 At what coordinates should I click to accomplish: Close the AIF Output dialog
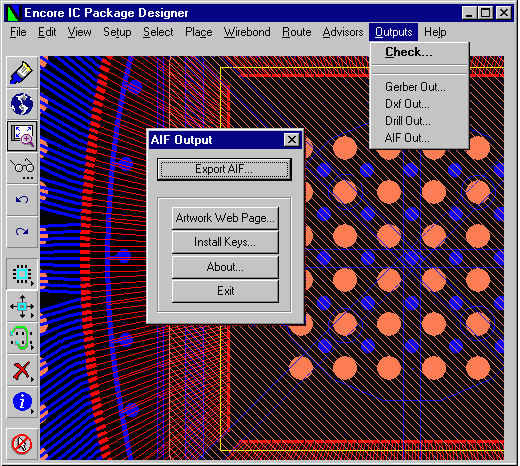[292, 140]
